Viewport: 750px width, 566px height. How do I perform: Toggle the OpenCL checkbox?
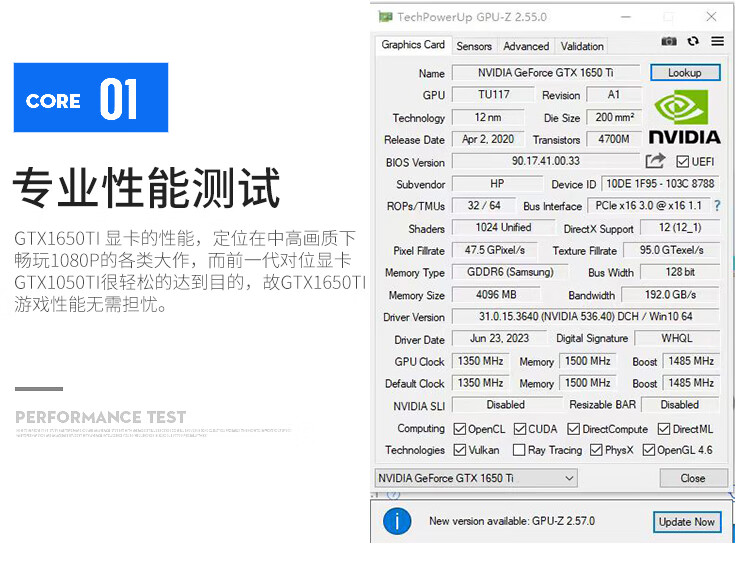[x=460, y=429]
